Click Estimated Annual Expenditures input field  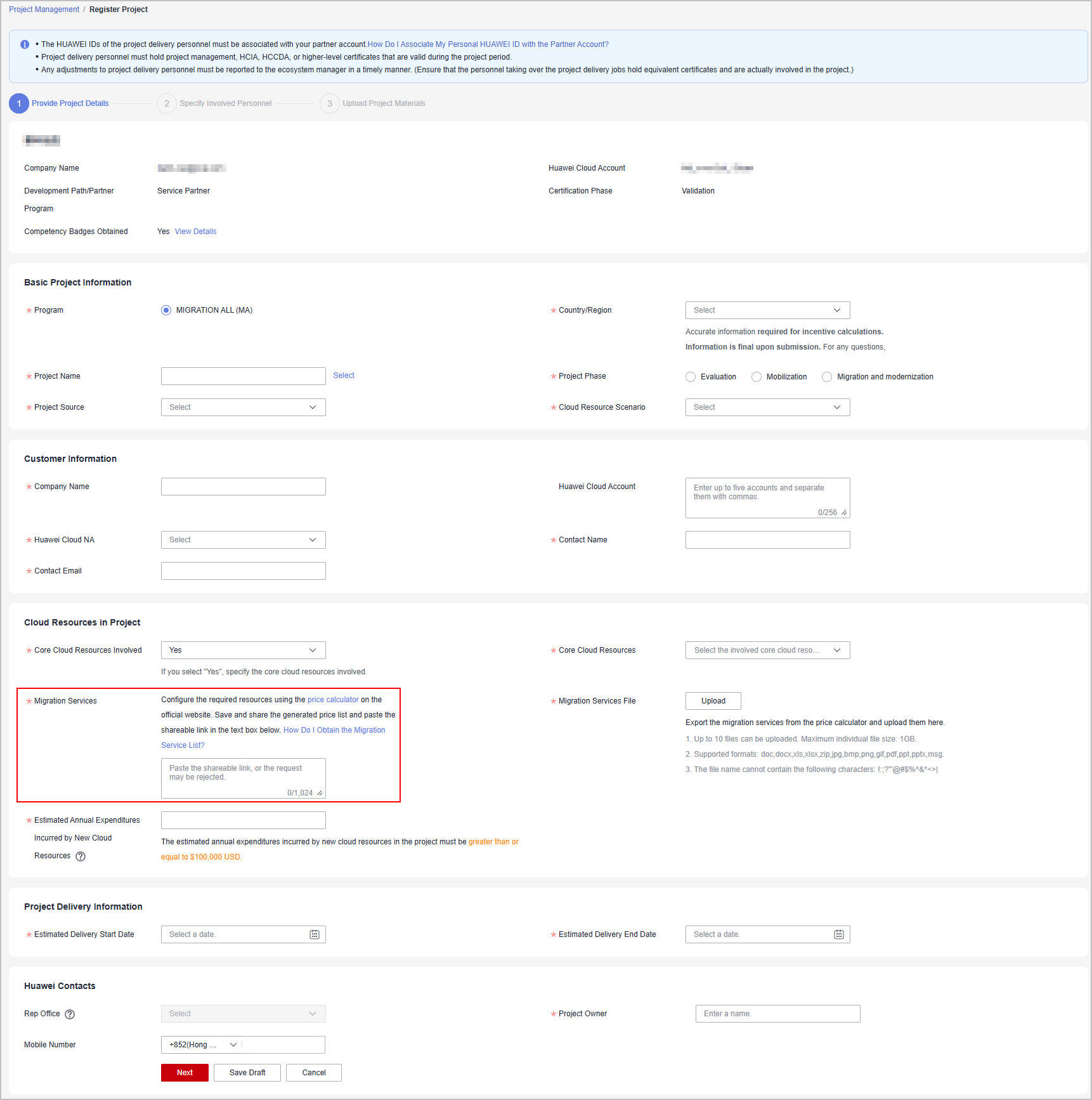point(244,820)
